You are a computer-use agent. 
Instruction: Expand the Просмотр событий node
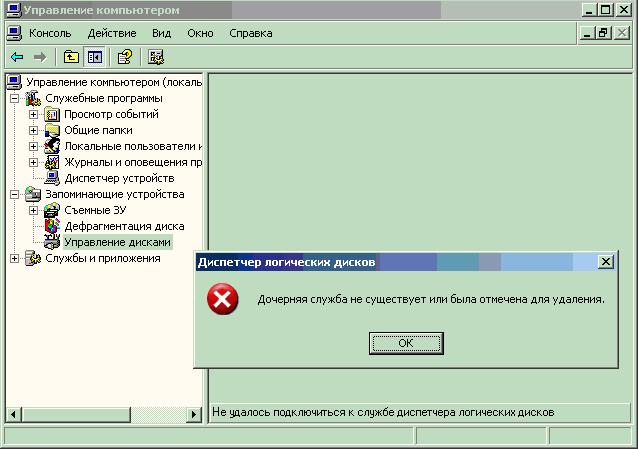coord(33,114)
